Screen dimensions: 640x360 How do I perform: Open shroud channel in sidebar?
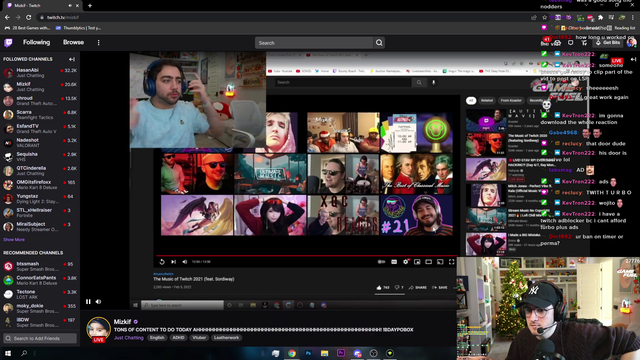point(40,101)
